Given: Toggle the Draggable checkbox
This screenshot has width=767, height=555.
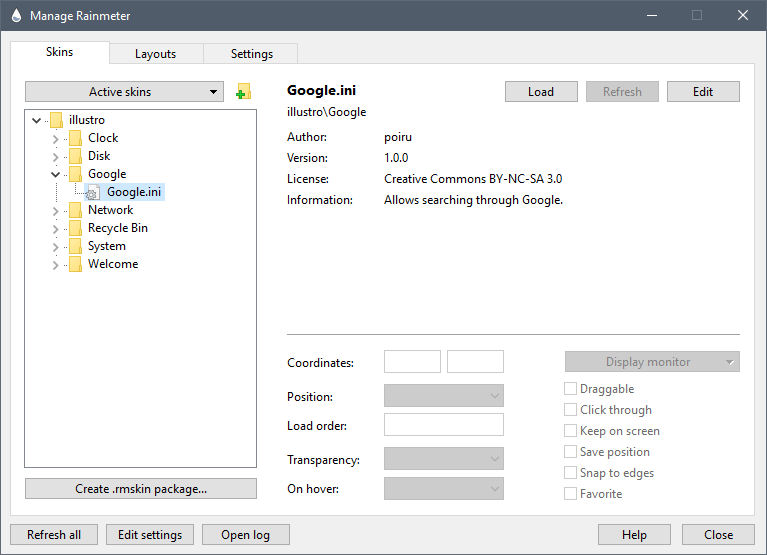Looking at the screenshot, I should 570,389.
